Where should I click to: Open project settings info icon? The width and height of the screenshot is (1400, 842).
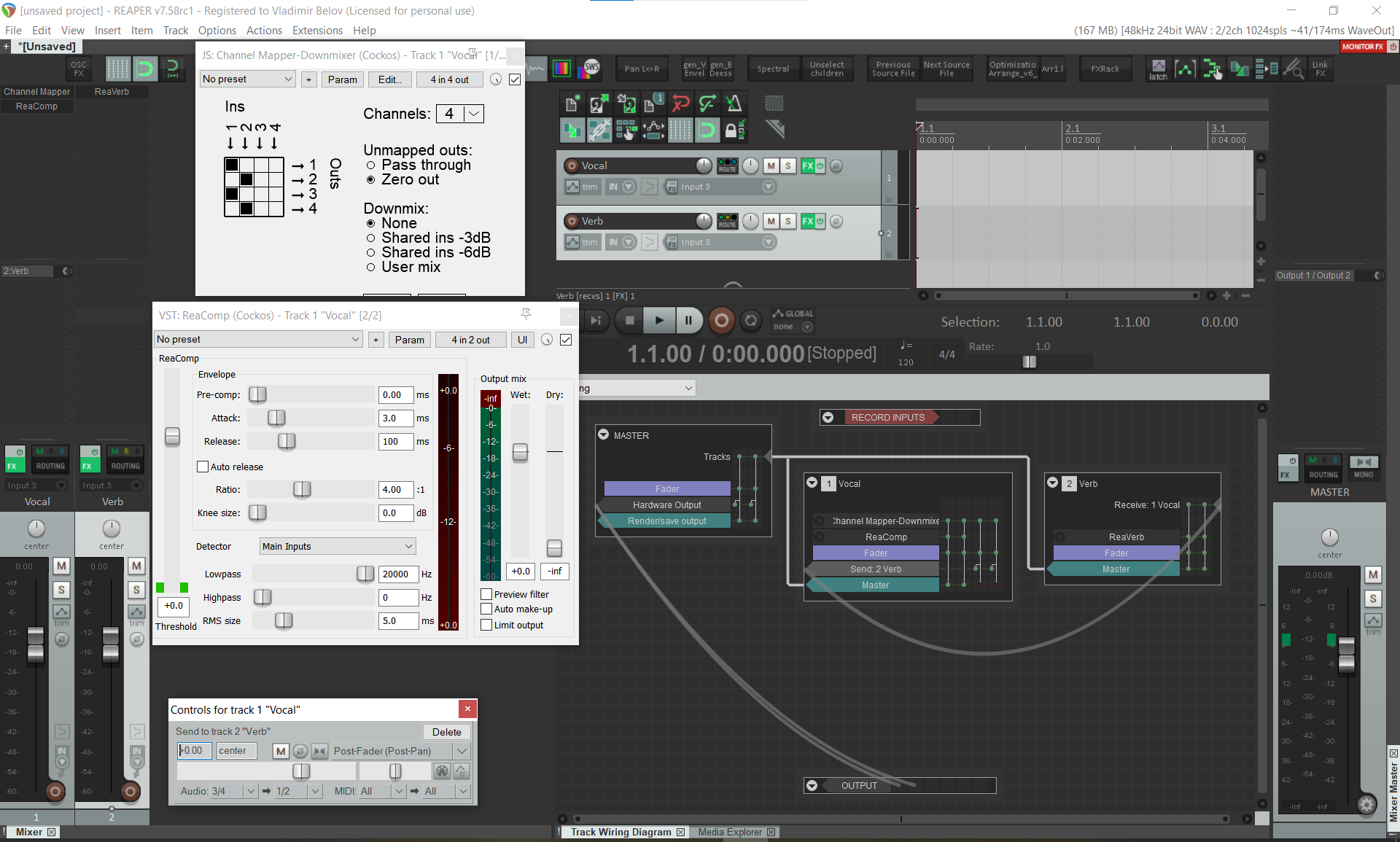pos(653,104)
